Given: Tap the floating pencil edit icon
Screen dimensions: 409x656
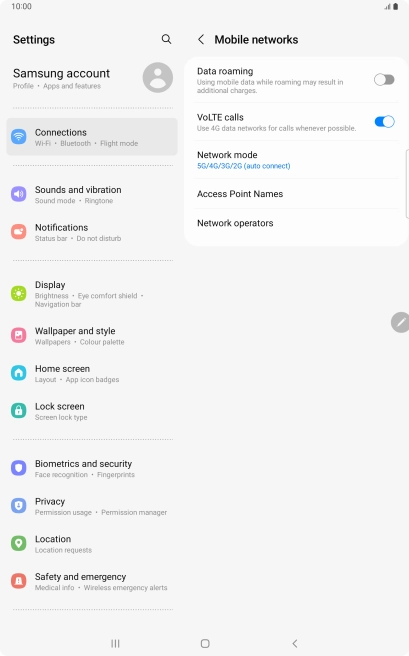Looking at the screenshot, I should pyautogui.click(x=400, y=323).
